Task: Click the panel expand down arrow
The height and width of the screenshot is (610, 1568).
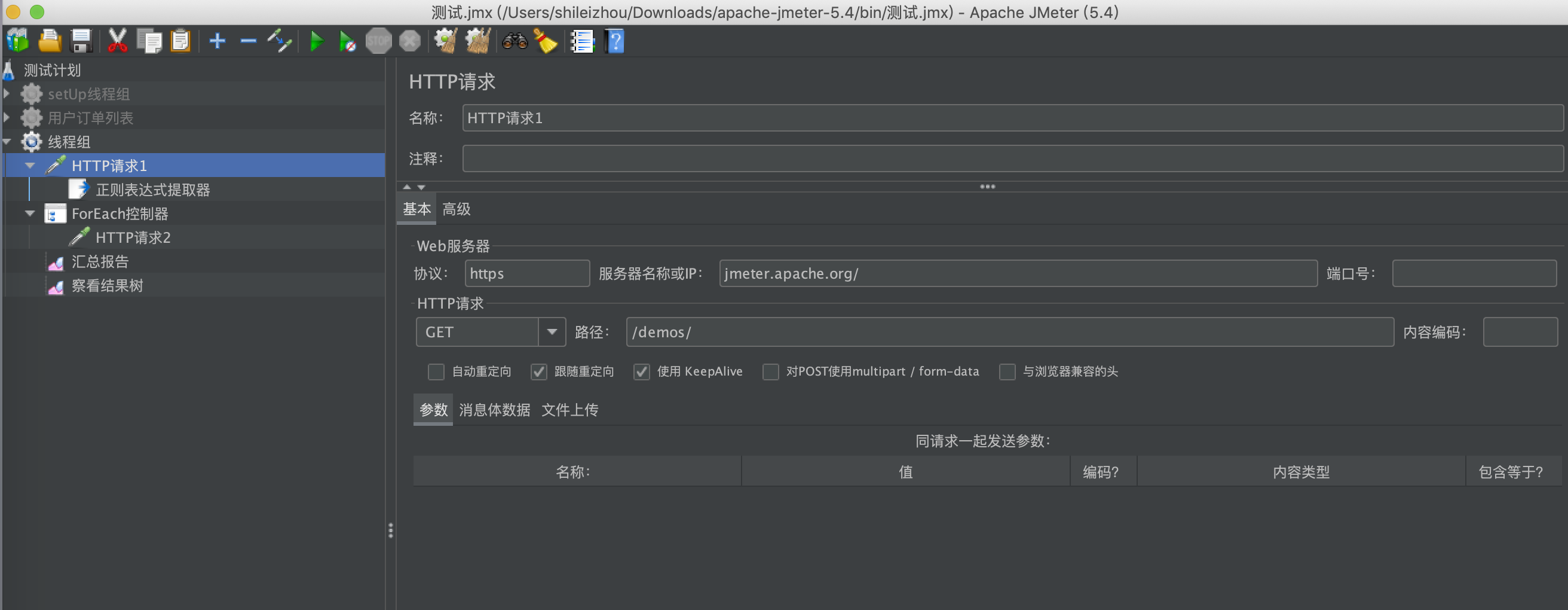Action: tap(421, 187)
